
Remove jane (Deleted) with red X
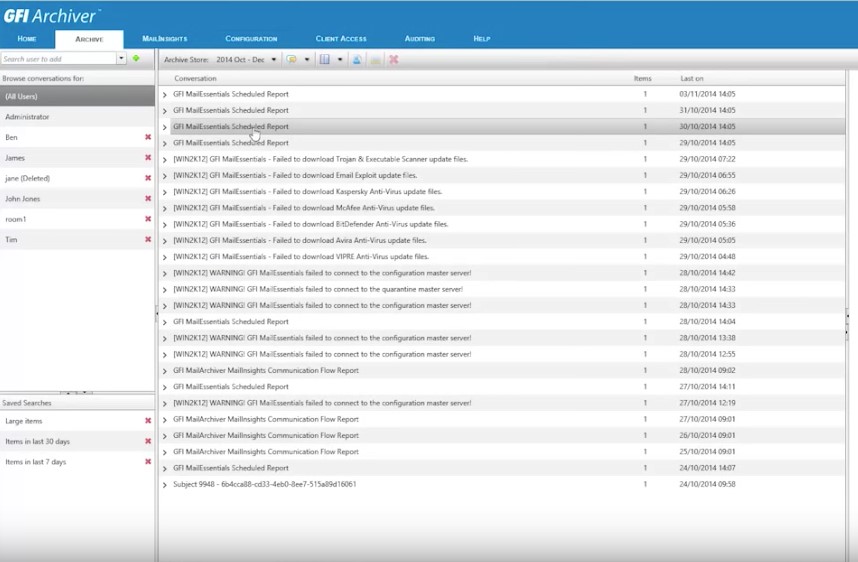[x=148, y=178]
